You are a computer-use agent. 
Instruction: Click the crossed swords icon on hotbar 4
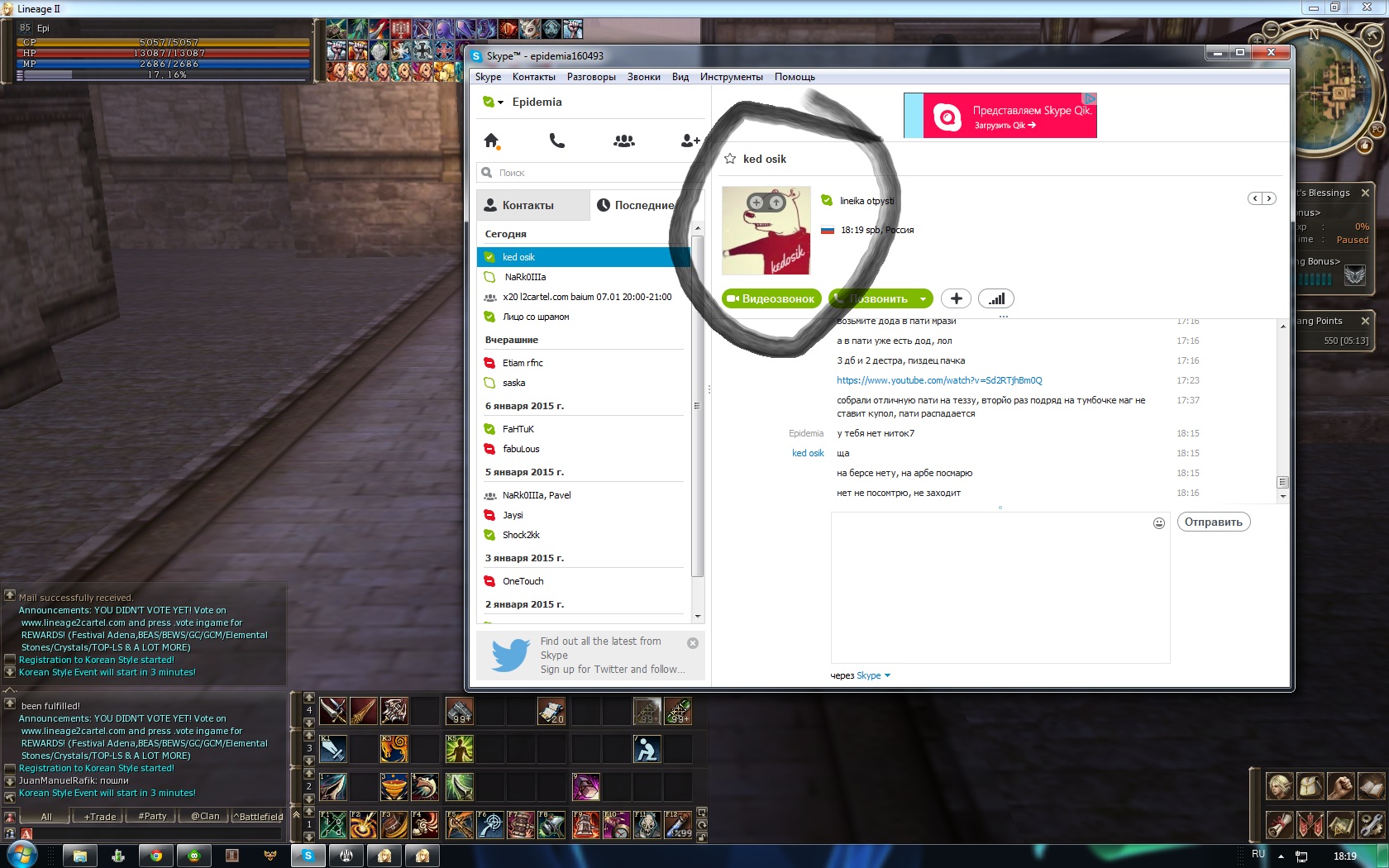pyautogui.click(x=332, y=711)
